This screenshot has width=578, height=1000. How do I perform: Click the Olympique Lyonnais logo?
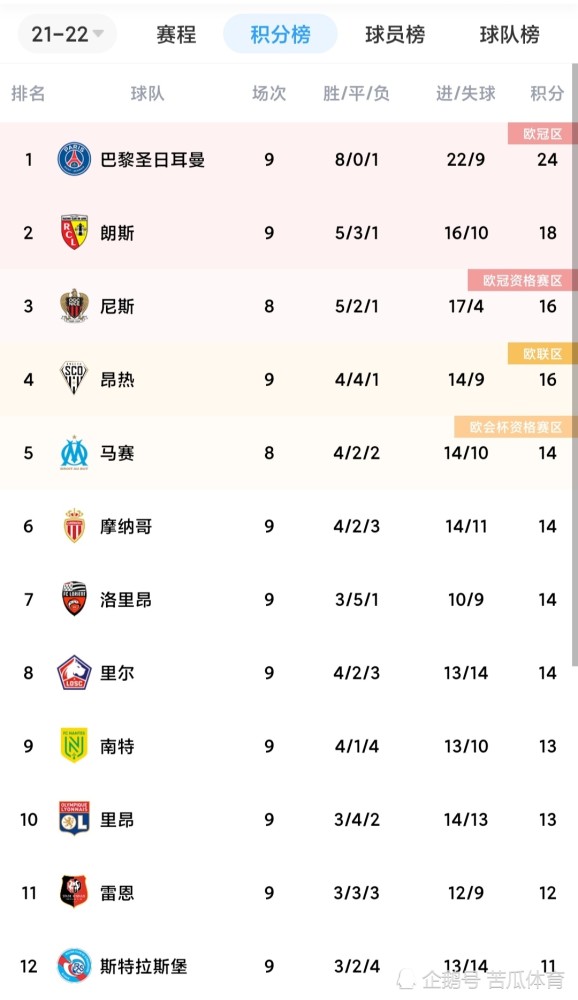74,819
